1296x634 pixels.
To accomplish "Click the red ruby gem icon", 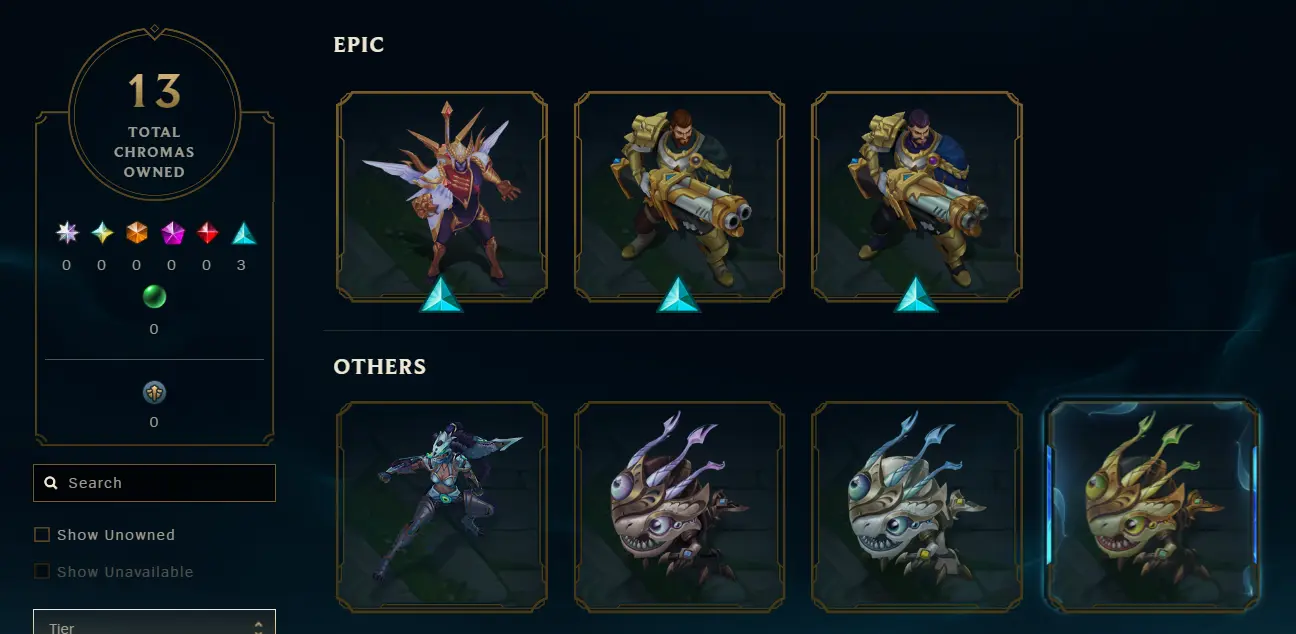I will point(207,233).
